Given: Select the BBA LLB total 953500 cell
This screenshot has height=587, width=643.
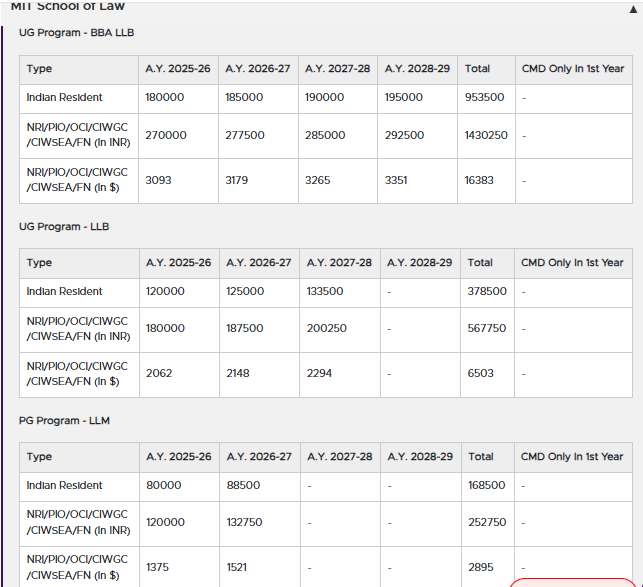Looking at the screenshot, I should tap(484, 98).
